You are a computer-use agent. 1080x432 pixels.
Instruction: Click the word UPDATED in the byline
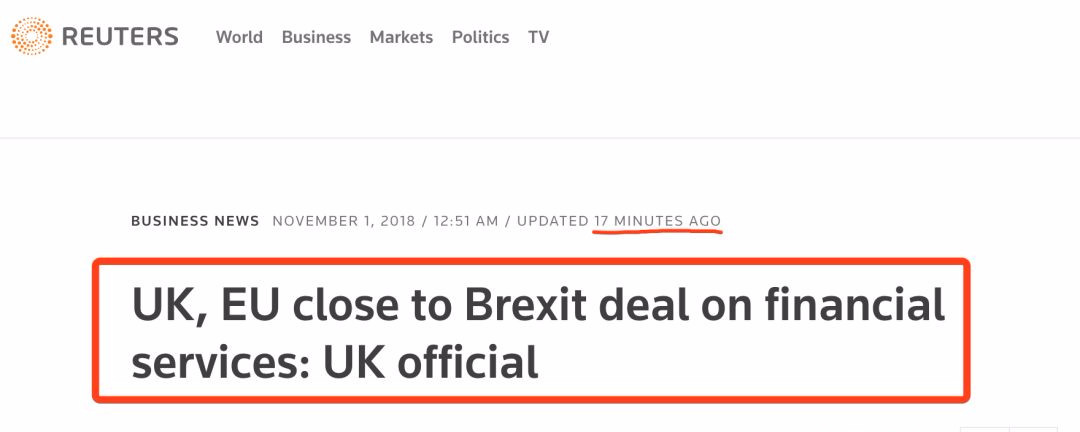click(x=553, y=221)
